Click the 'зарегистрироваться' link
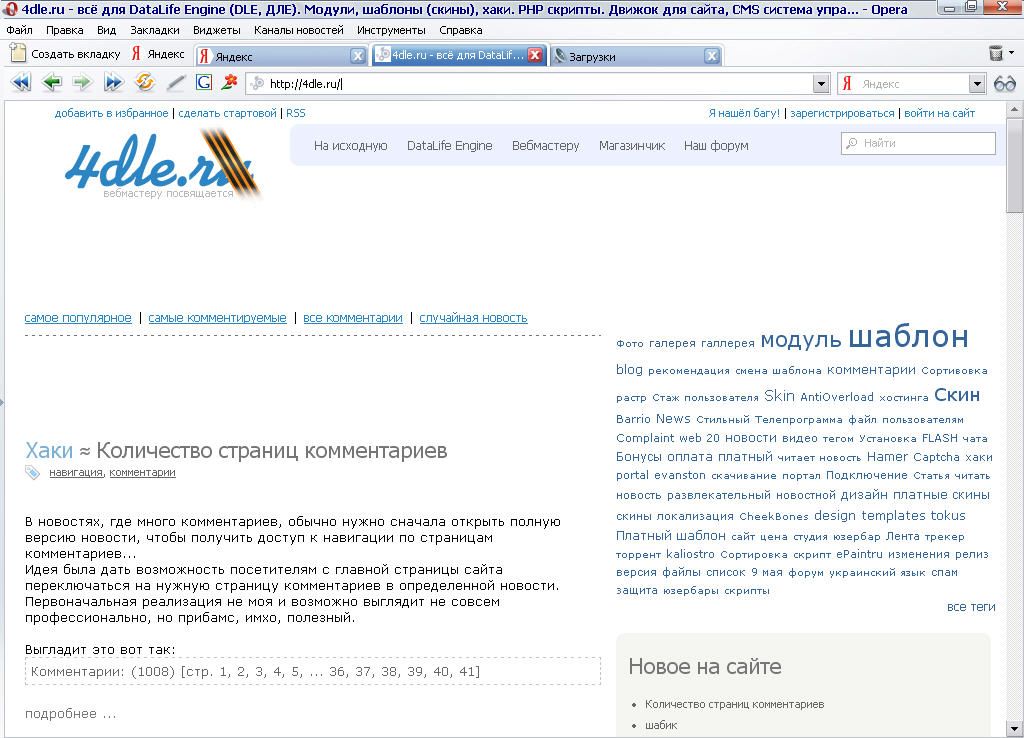Image resolution: width=1024 pixels, height=738 pixels. [x=842, y=113]
